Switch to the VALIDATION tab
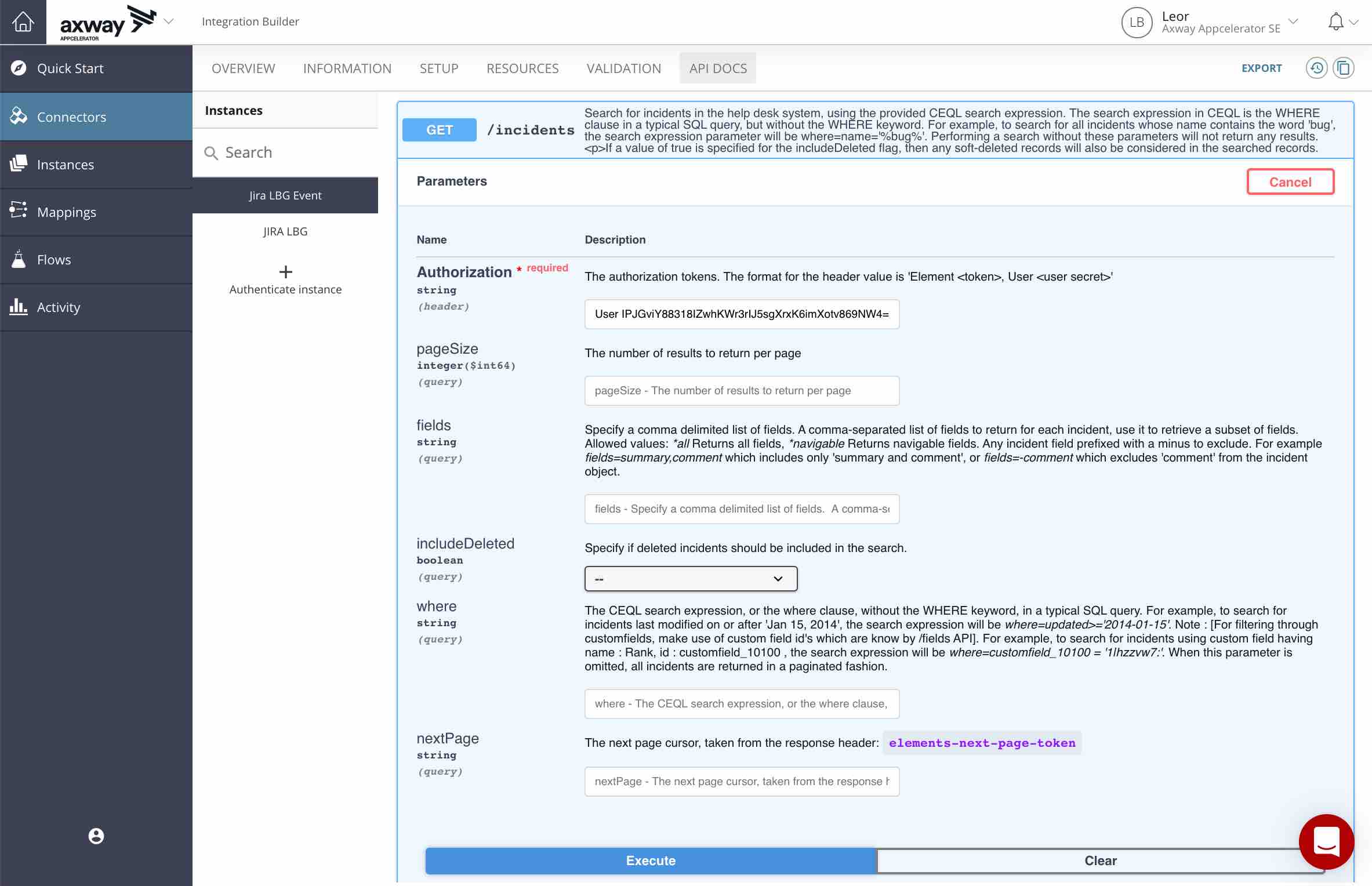The height and width of the screenshot is (886, 1372). pyautogui.click(x=624, y=68)
